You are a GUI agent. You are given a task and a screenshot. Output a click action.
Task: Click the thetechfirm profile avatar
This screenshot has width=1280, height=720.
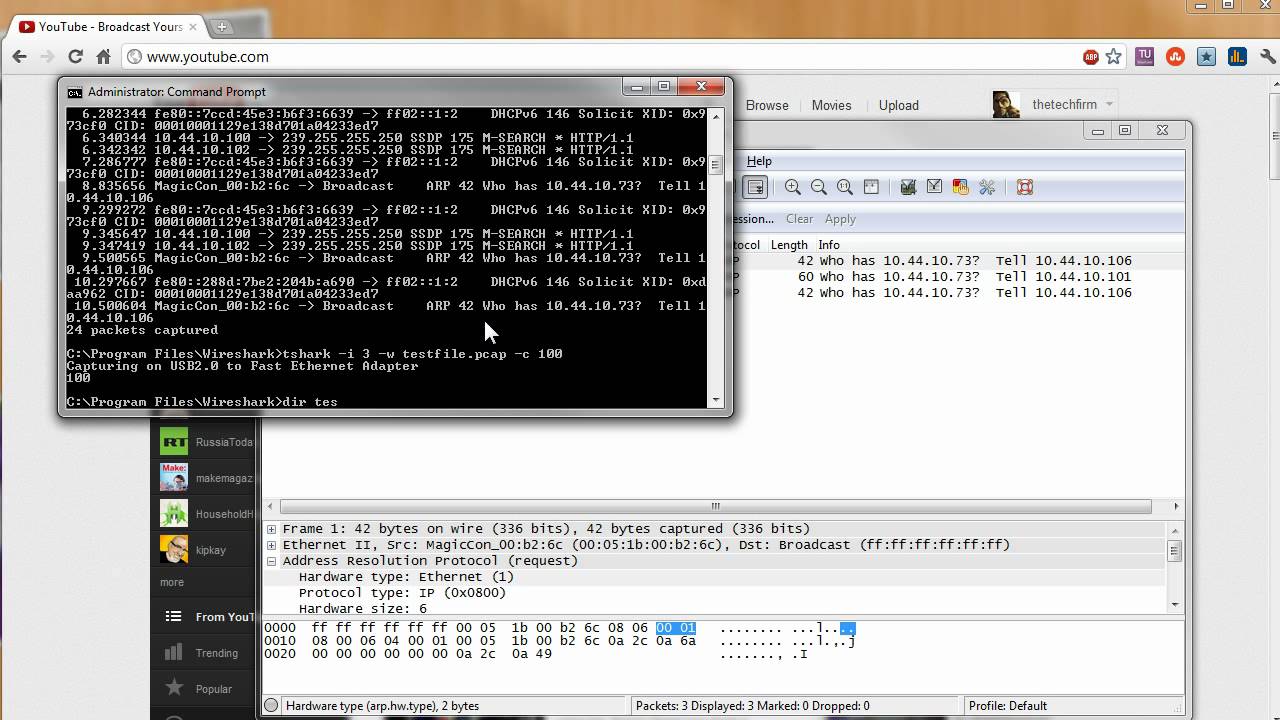coord(1006,105)
